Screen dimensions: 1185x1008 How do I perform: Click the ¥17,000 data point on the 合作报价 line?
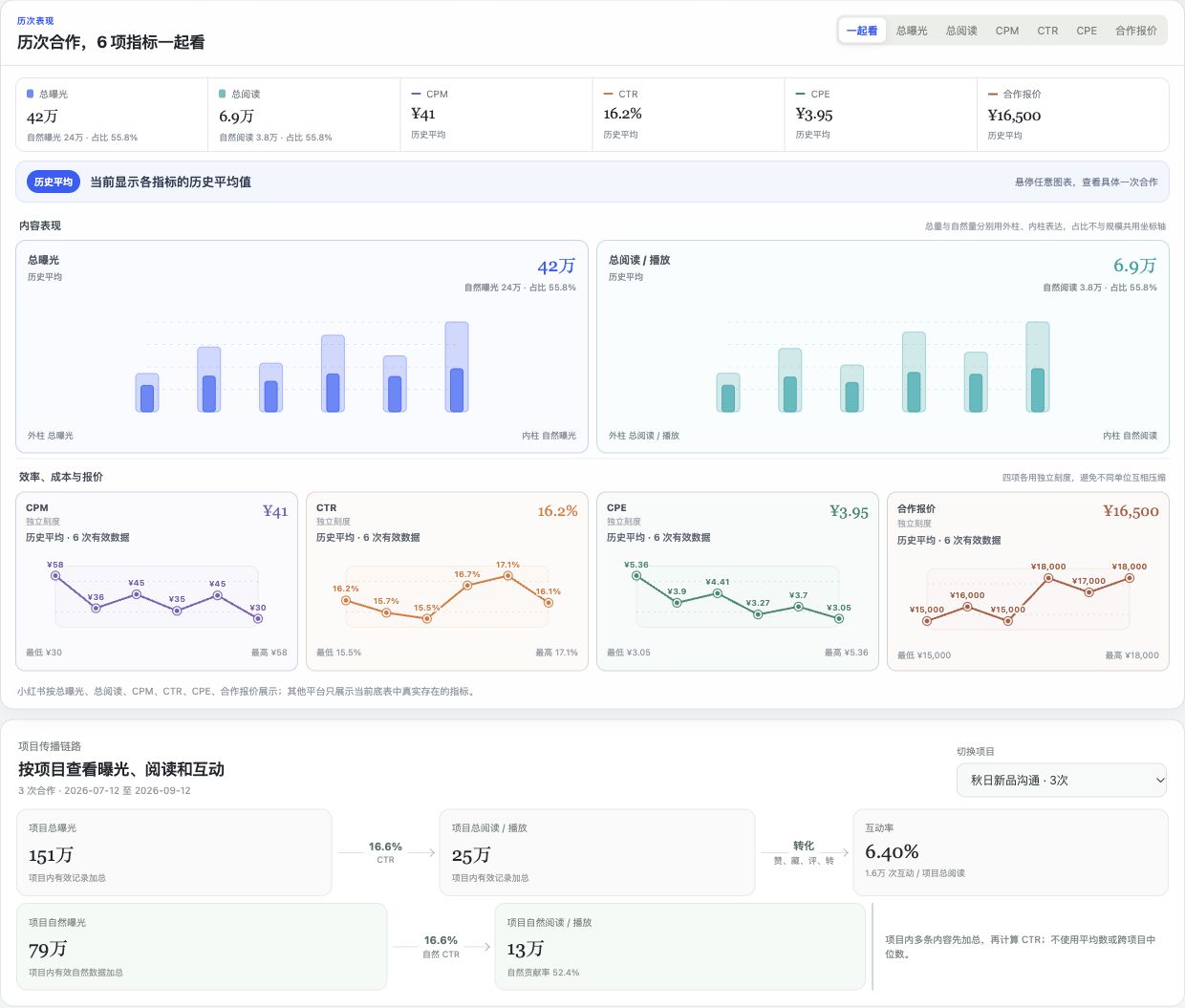point(1088,592)
